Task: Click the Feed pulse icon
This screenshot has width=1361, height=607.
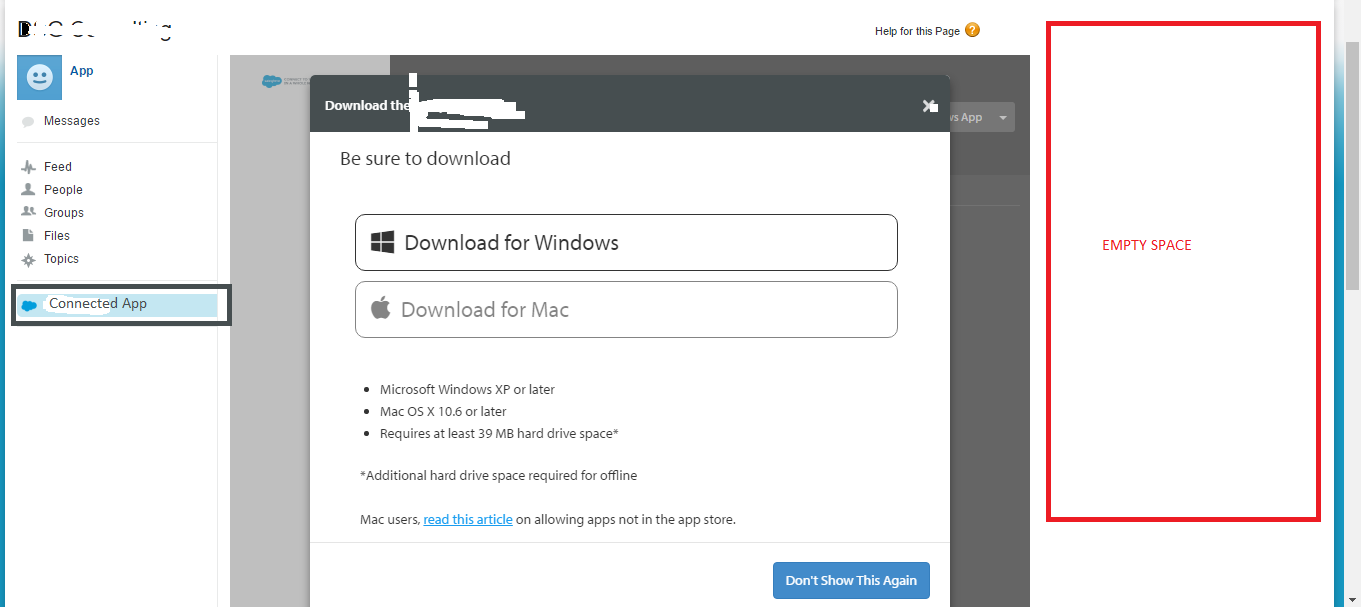Action: pyautogui.click(x=28, y=167)
